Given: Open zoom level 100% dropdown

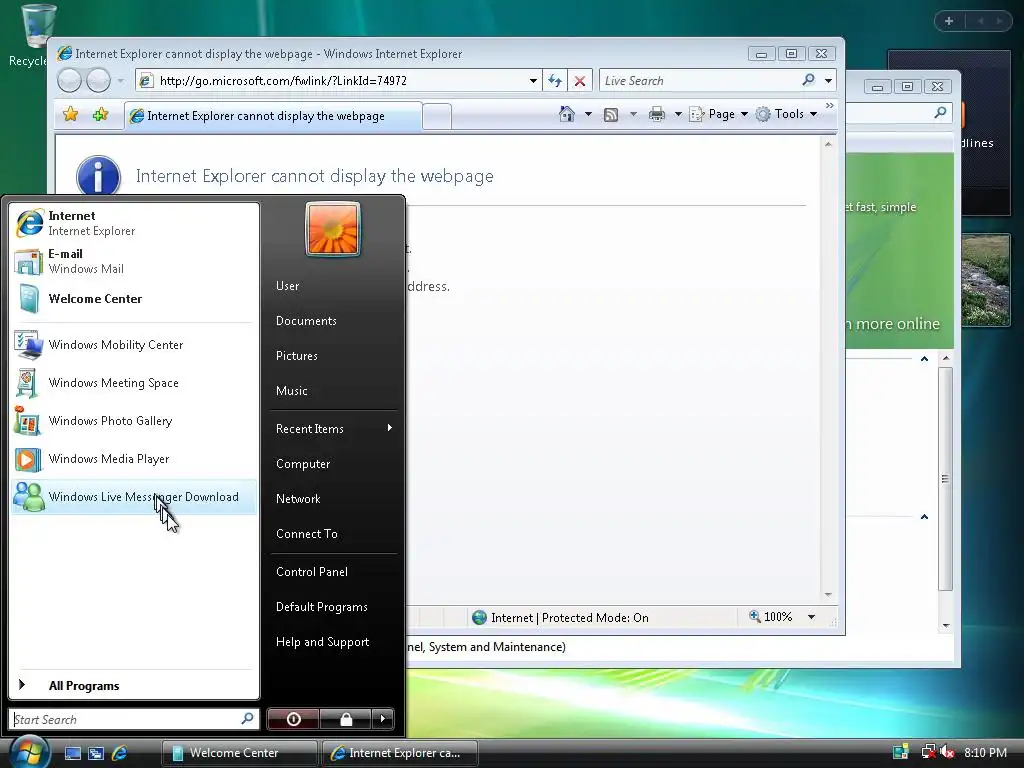Looking at the screenshot, I should coord(811,617).
